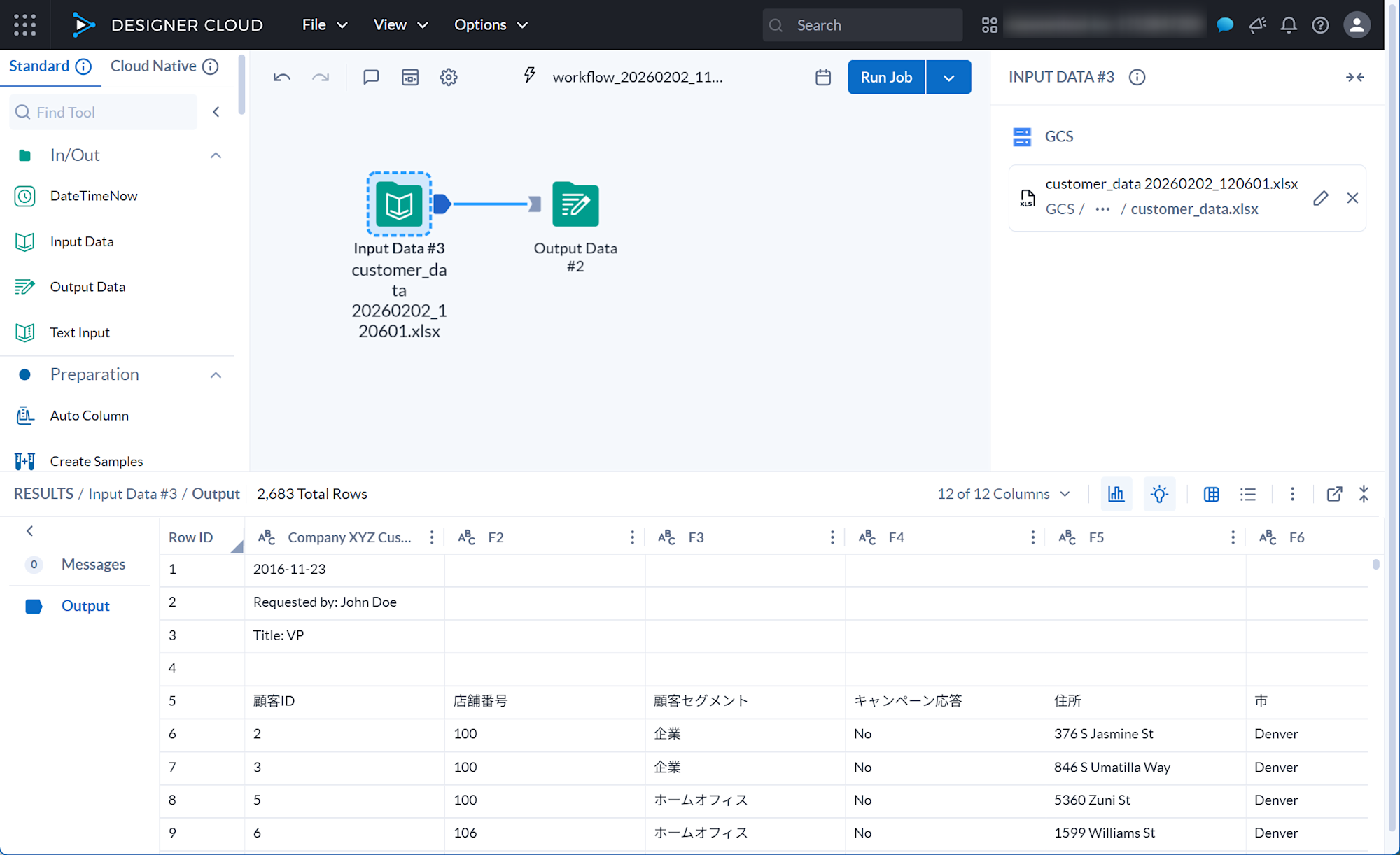
Task: Open results in new window icon
Action: coord(1334,494)
